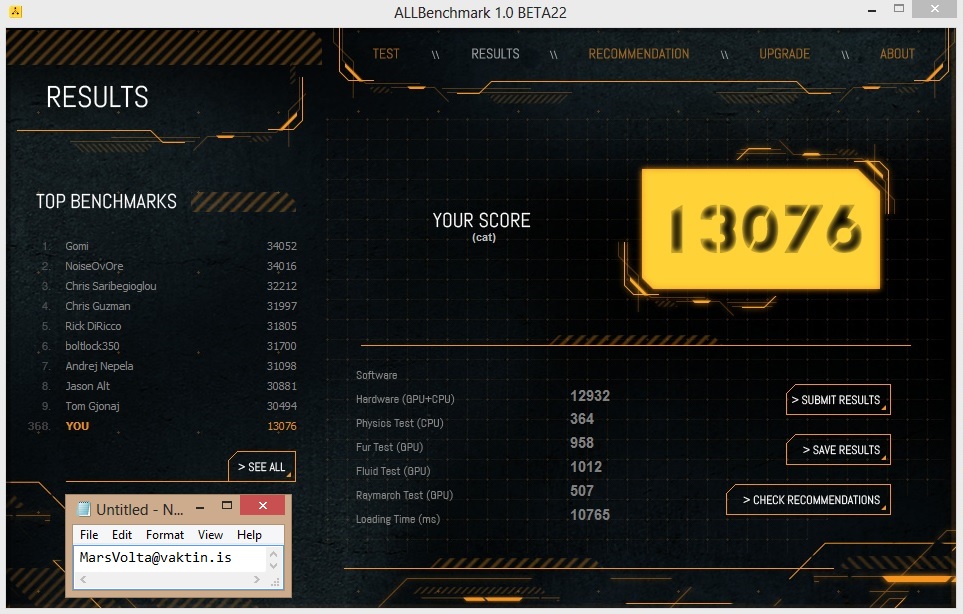Click the yellow 13076 score panel
Screen dimensions: 964x614
click(x=763, y=228)
